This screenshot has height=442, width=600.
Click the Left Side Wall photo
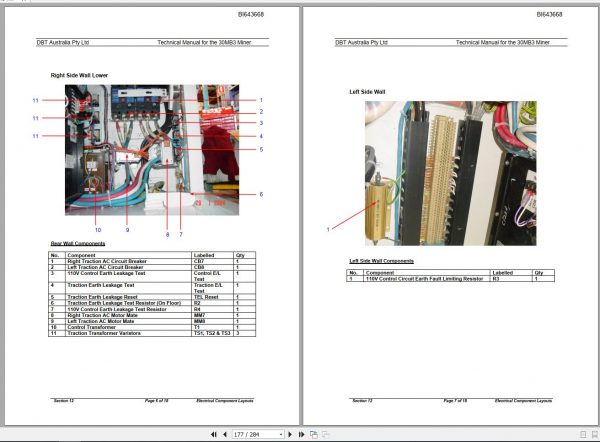pyautogui.click(x=450, y=173)
